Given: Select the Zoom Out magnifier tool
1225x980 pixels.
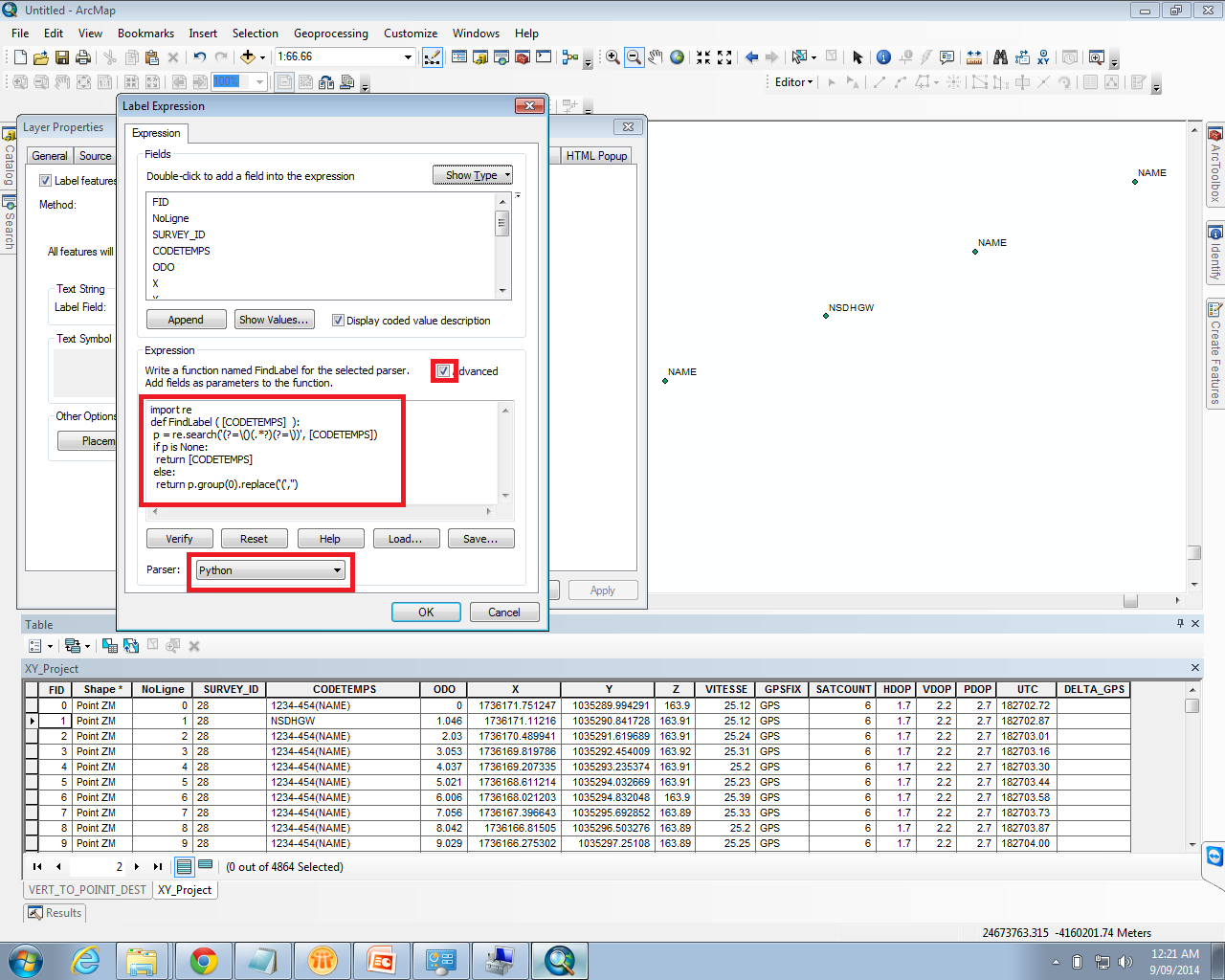Looking at the screenshot, I should pyautogui.click(x=634, y=57).
